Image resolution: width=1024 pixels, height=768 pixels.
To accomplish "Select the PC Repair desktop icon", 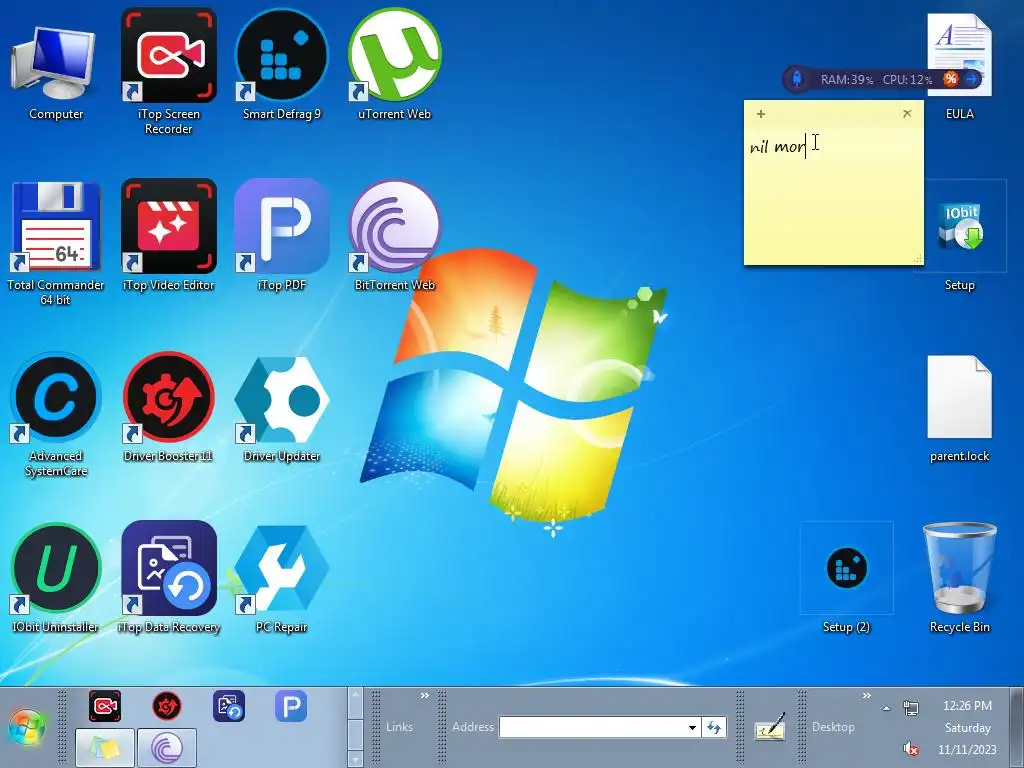I will (281, 578).
